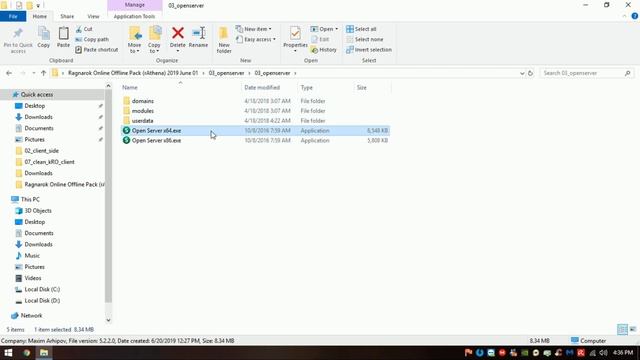Click the ribbon Help question icon
Image resolution: width=640 pixels, height=360 pixels.
pyautogui.click(x=634, y=16)
